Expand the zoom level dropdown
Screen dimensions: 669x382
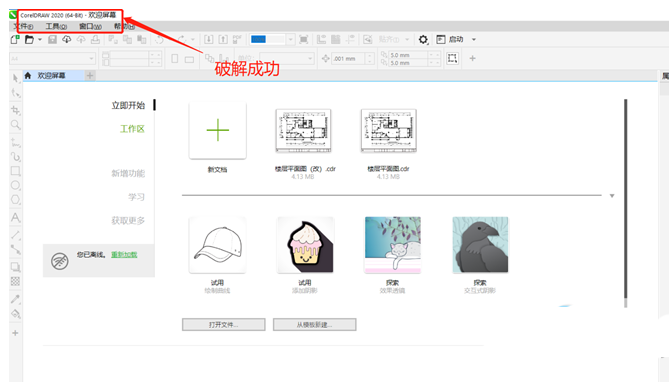point(291,40)
